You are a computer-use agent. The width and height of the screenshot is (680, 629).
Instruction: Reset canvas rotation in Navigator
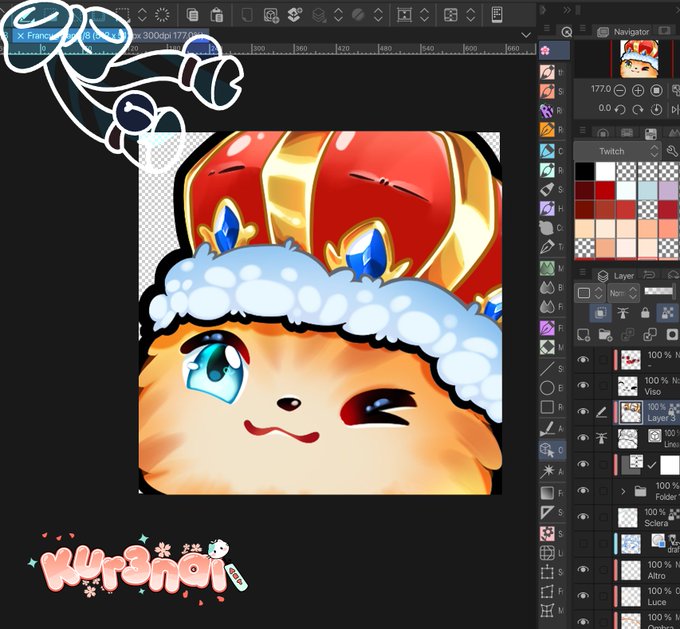click(x=656, y=109)
